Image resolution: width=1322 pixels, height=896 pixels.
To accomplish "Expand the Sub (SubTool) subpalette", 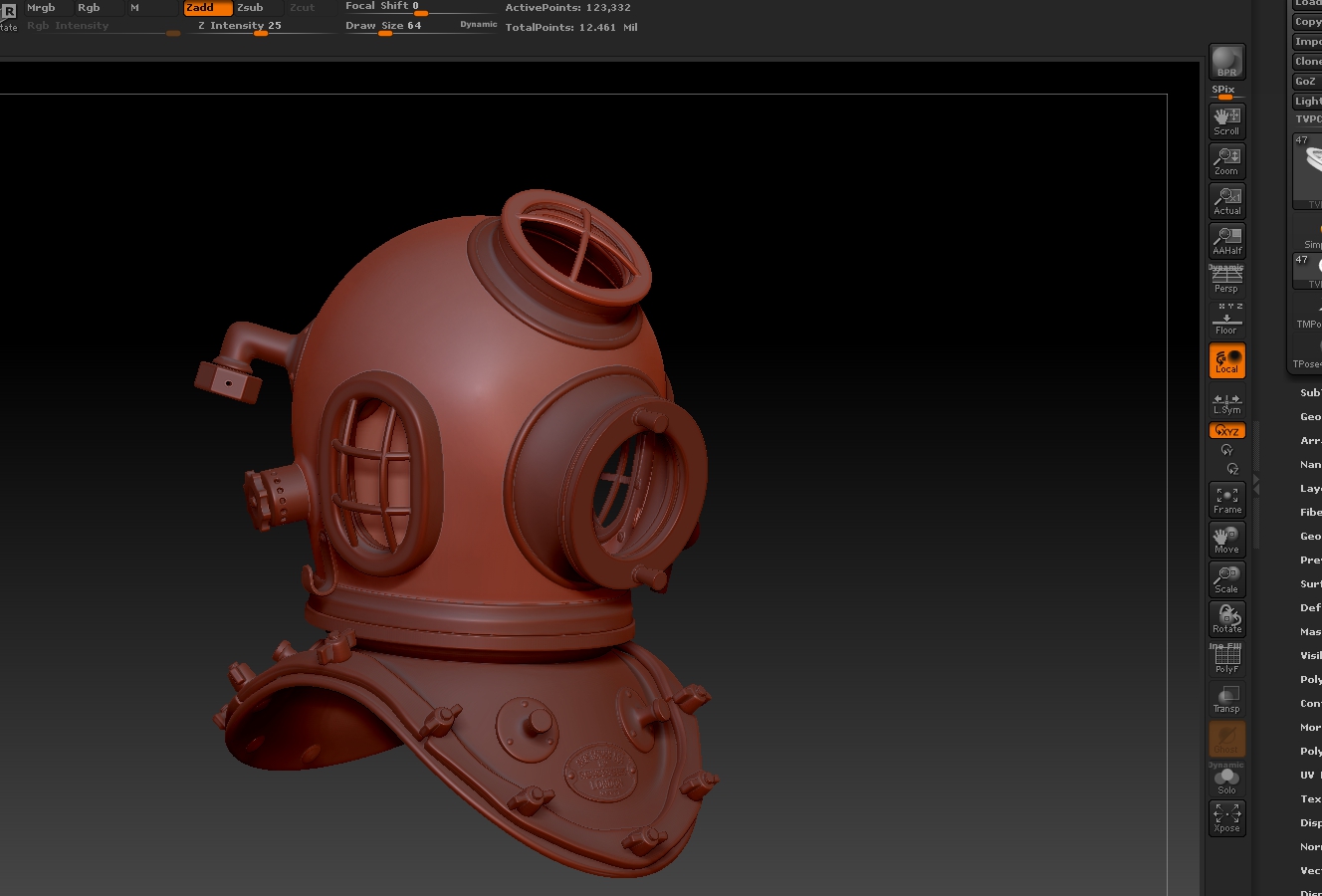I will click(1310, 392).
